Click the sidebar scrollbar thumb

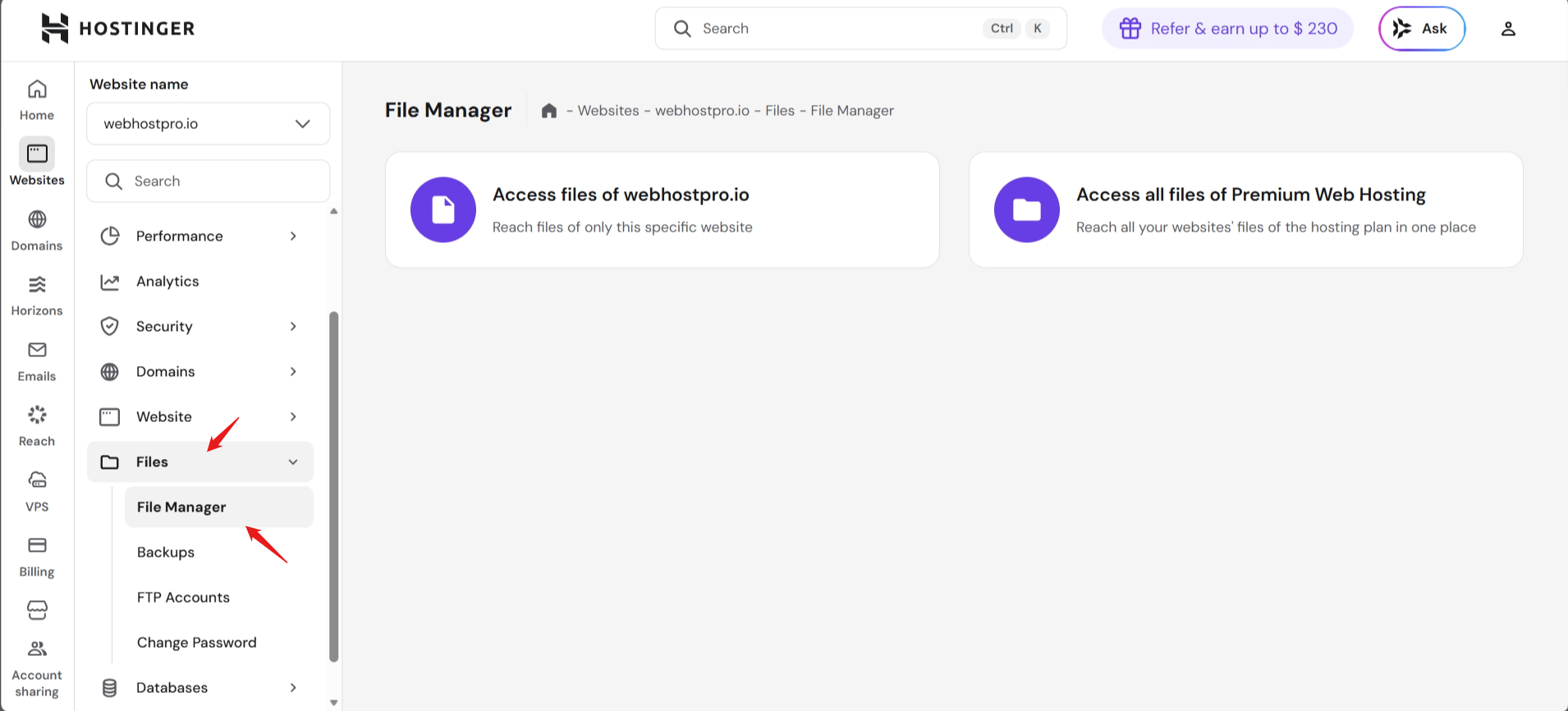tap(333, 486)
